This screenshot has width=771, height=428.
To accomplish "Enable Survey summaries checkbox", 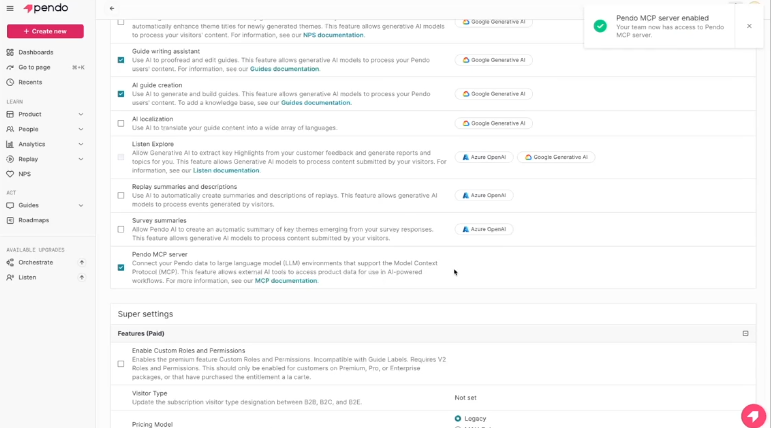I will point(121,229).
